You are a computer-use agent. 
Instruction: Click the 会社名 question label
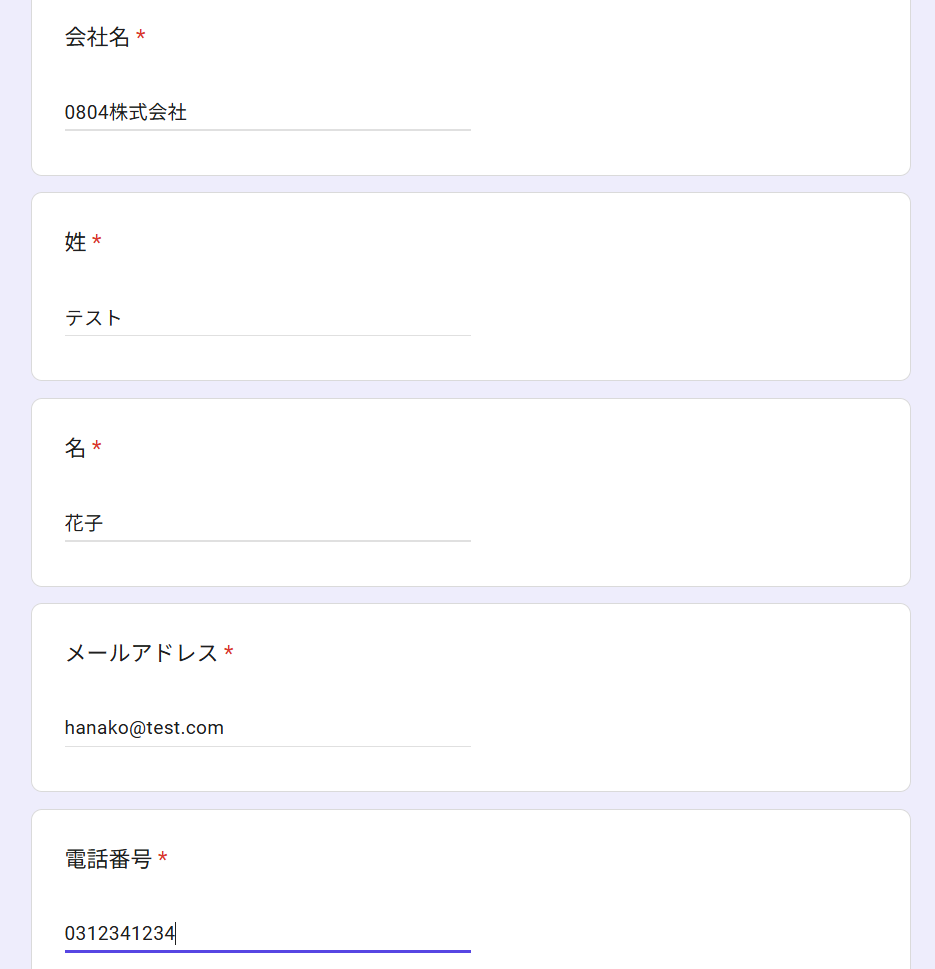point(97,37)
